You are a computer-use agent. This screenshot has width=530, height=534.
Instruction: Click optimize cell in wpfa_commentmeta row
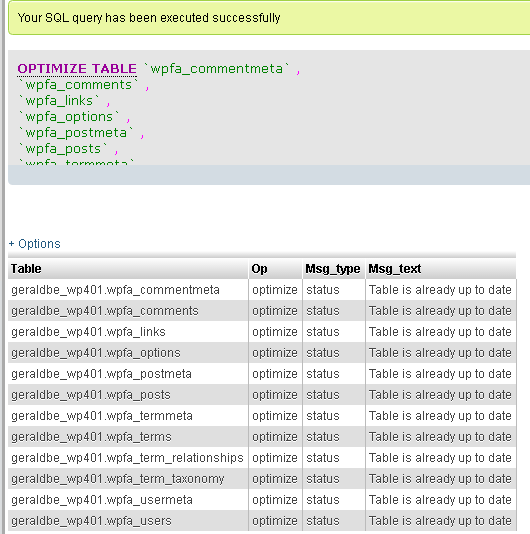(x=276, y=290)
